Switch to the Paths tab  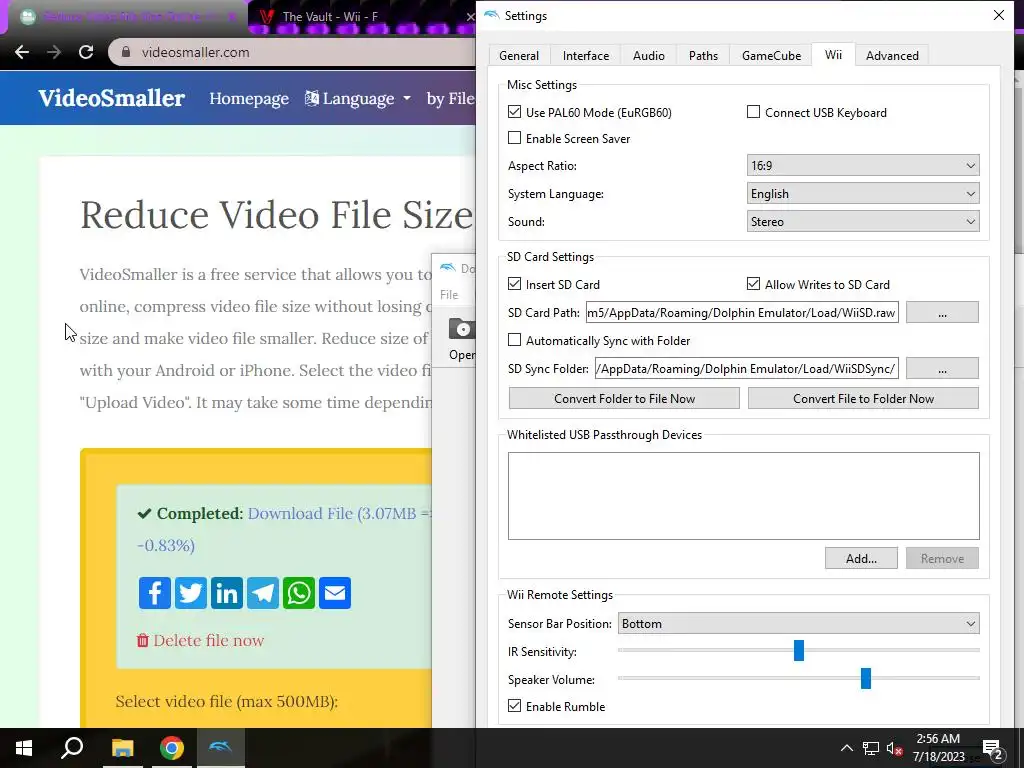(x=703, y=56)
